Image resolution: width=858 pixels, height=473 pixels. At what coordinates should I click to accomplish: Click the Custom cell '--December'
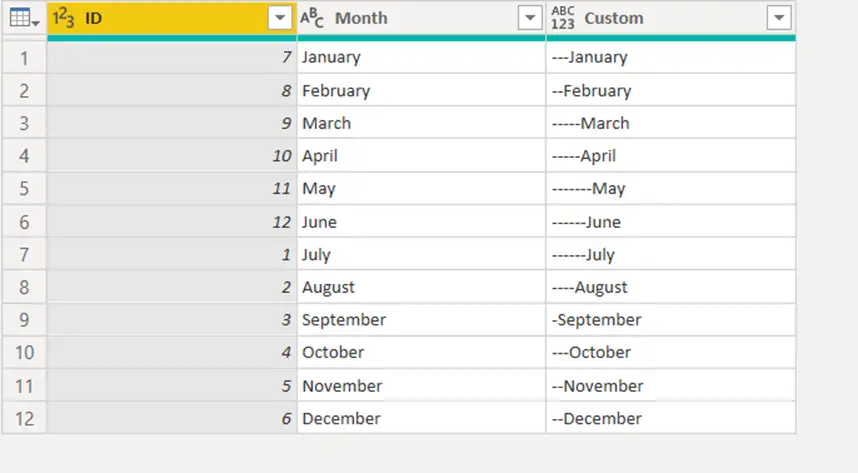click(671, 418)
